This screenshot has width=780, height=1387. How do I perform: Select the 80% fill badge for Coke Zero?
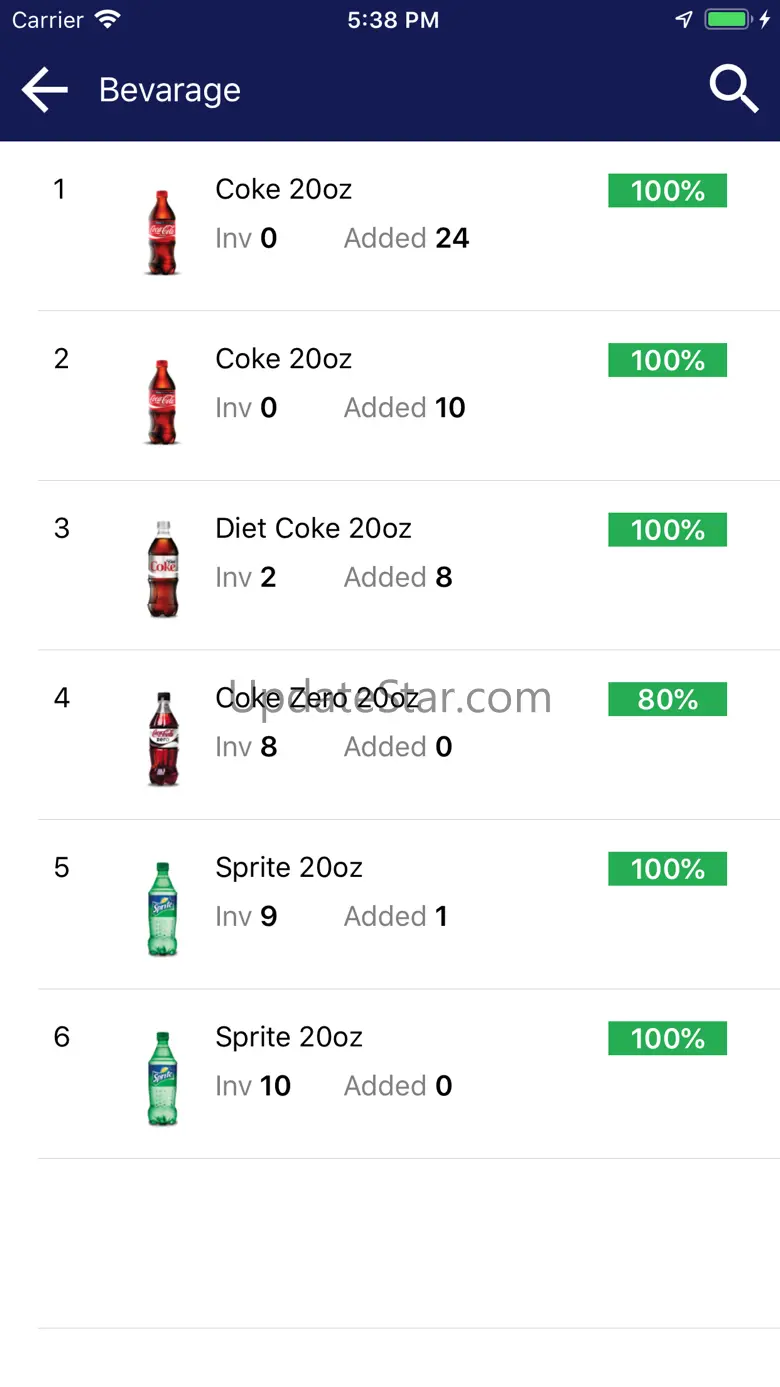click(x=667, y=699)
